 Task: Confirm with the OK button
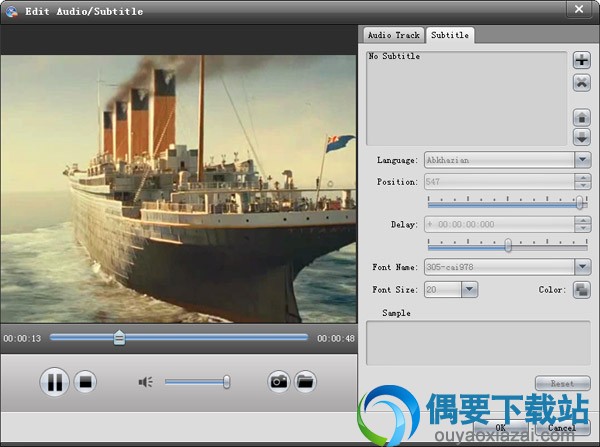pos(501,427)
